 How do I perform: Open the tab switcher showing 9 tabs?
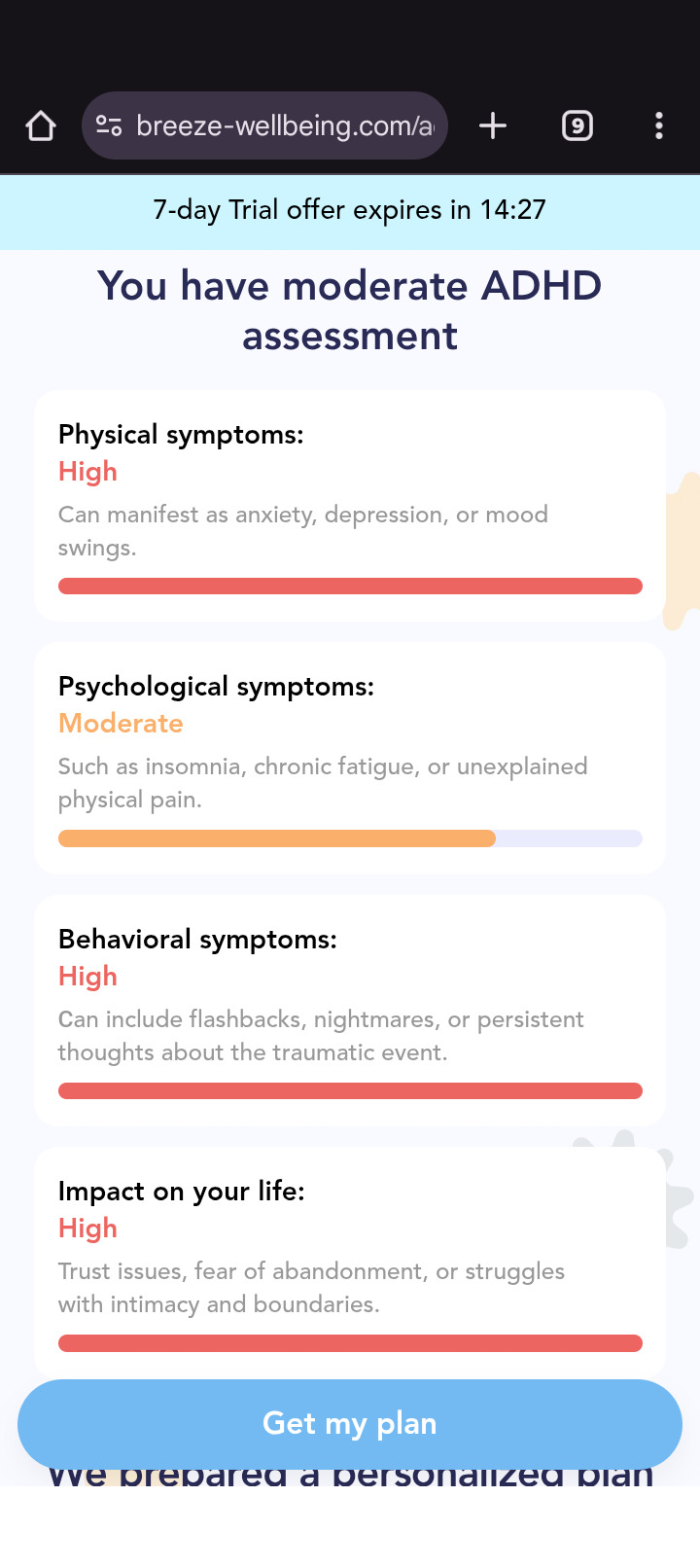(577, 125)
